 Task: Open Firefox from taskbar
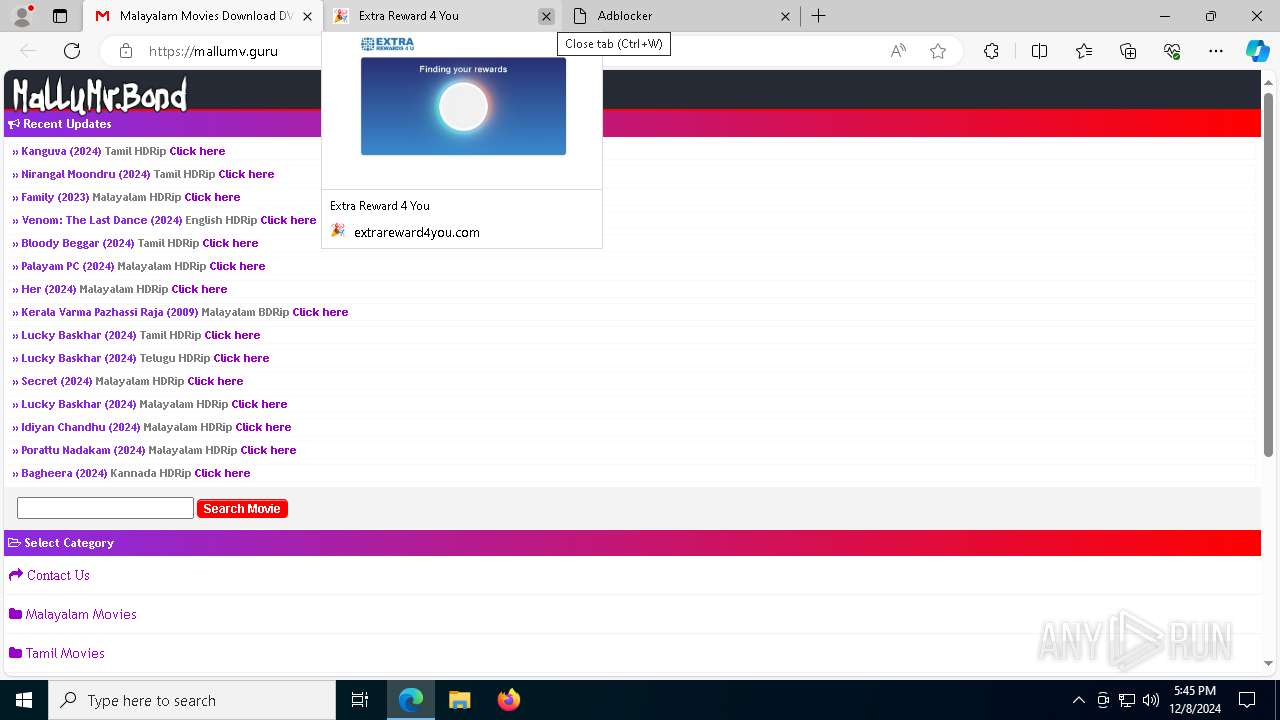pyautogui.click(x=508, y=700)
